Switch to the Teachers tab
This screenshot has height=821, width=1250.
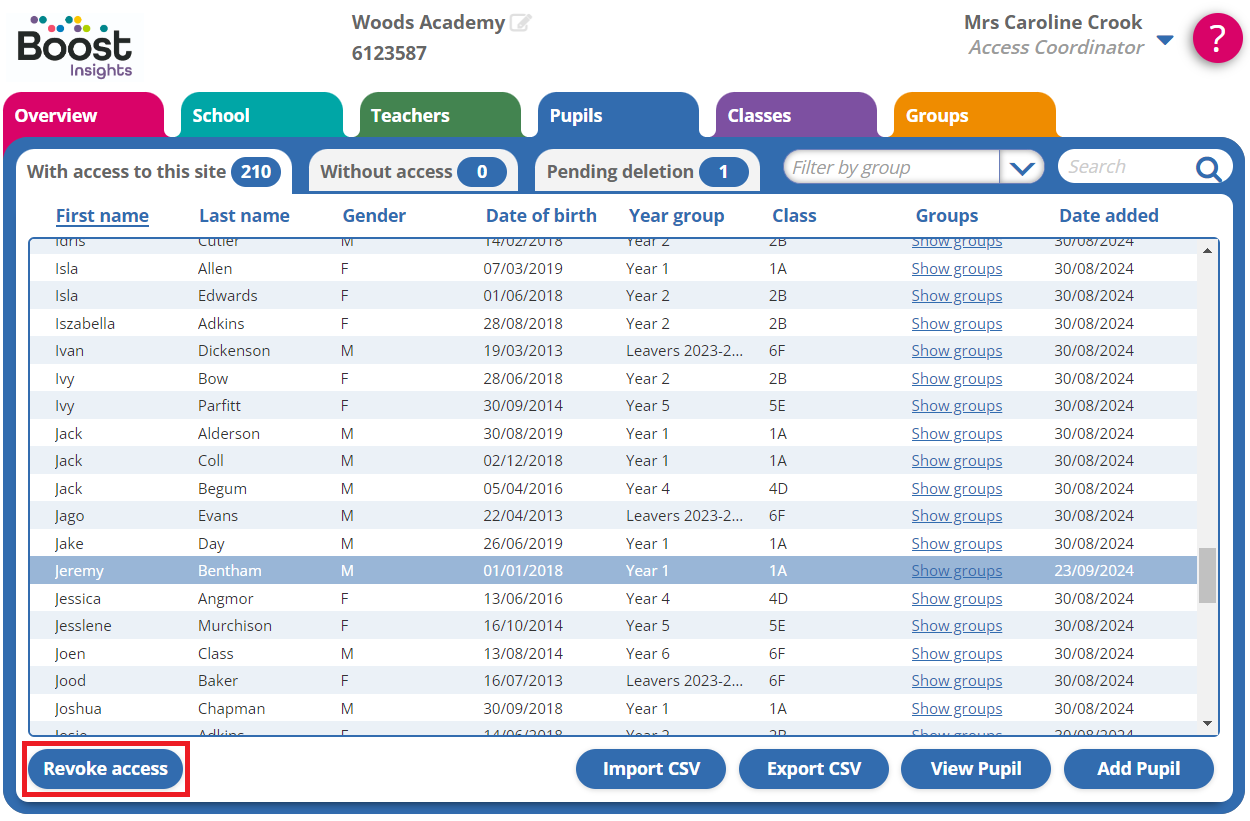click(x=440, y=116)
